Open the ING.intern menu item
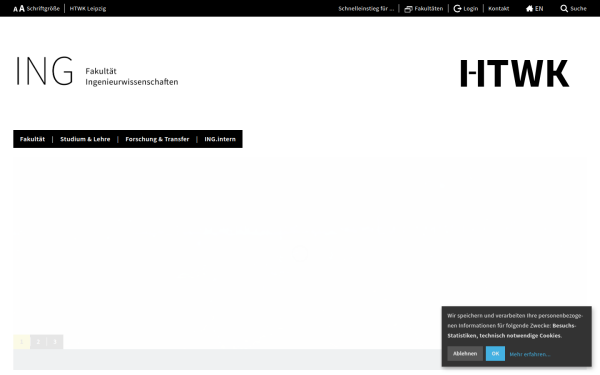This screenshot has width=600, height=375. click(x=220, y=139)
